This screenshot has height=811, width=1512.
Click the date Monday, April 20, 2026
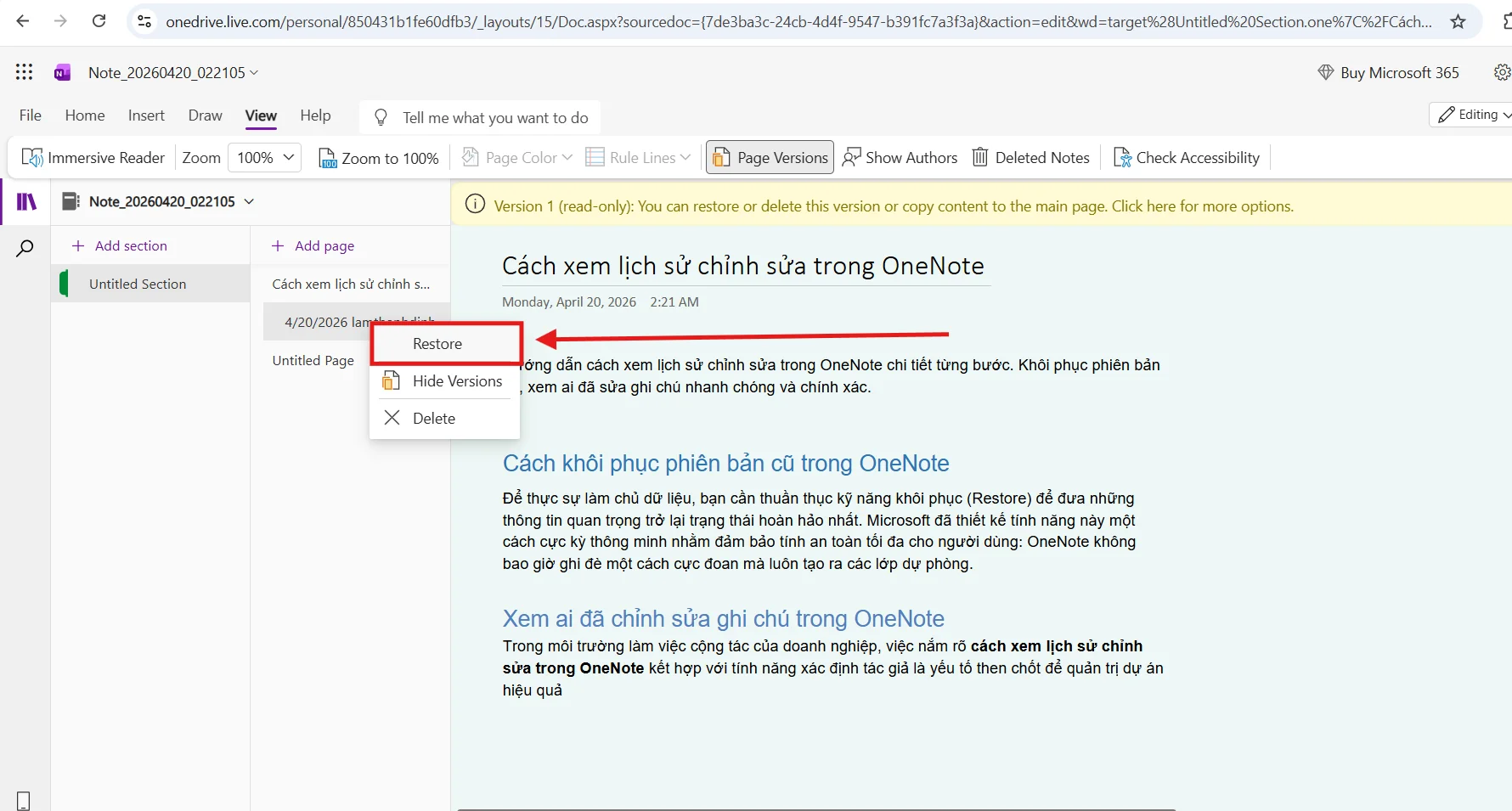pyautogui.click(x=569, y=301)
